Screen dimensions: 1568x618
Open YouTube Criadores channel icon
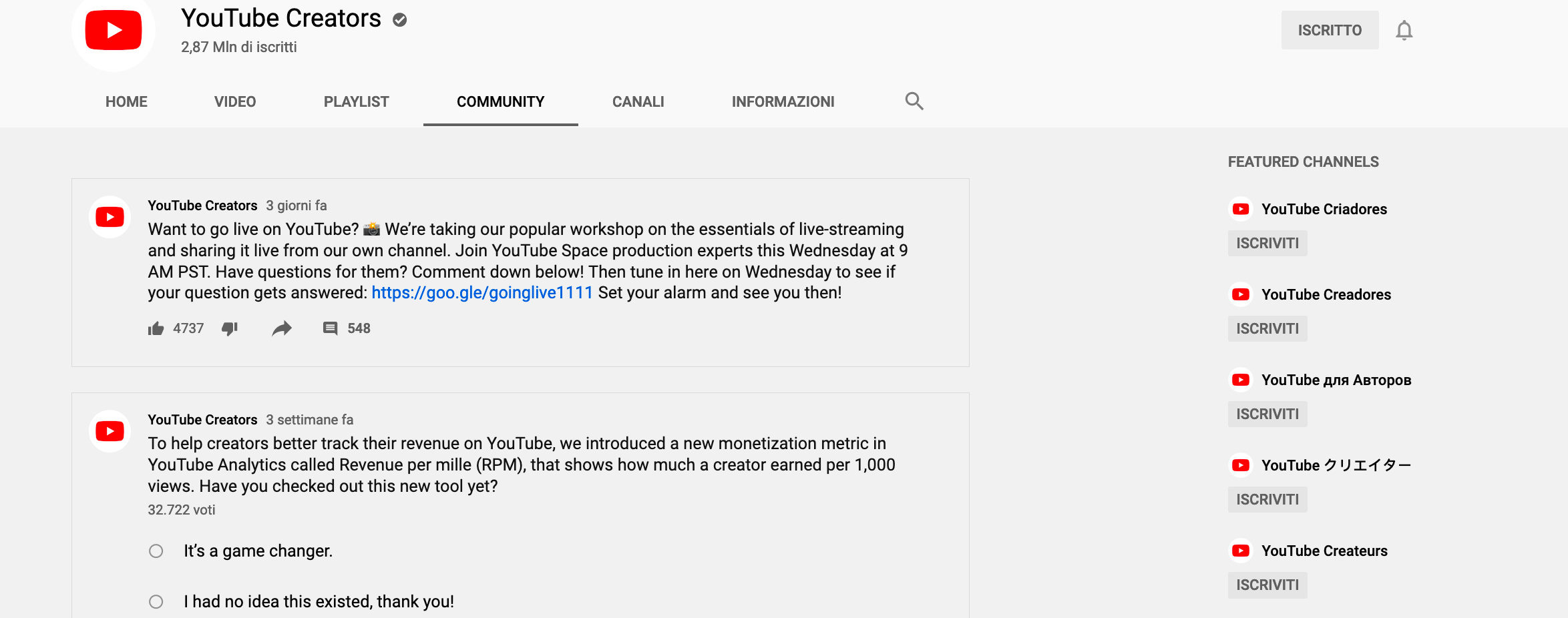[x=1241, y=209]
